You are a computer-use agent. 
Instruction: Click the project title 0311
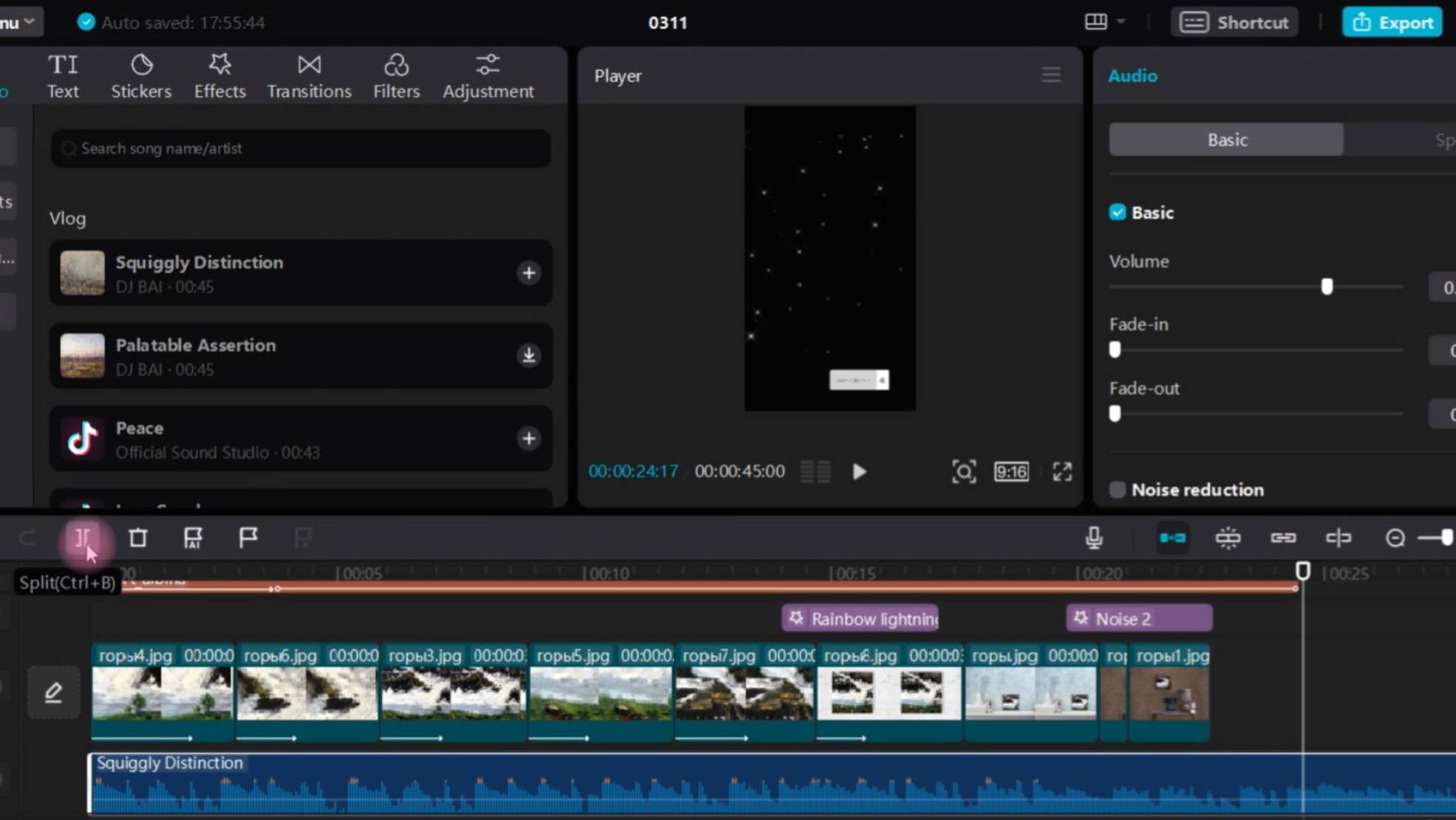click(667, 23)
